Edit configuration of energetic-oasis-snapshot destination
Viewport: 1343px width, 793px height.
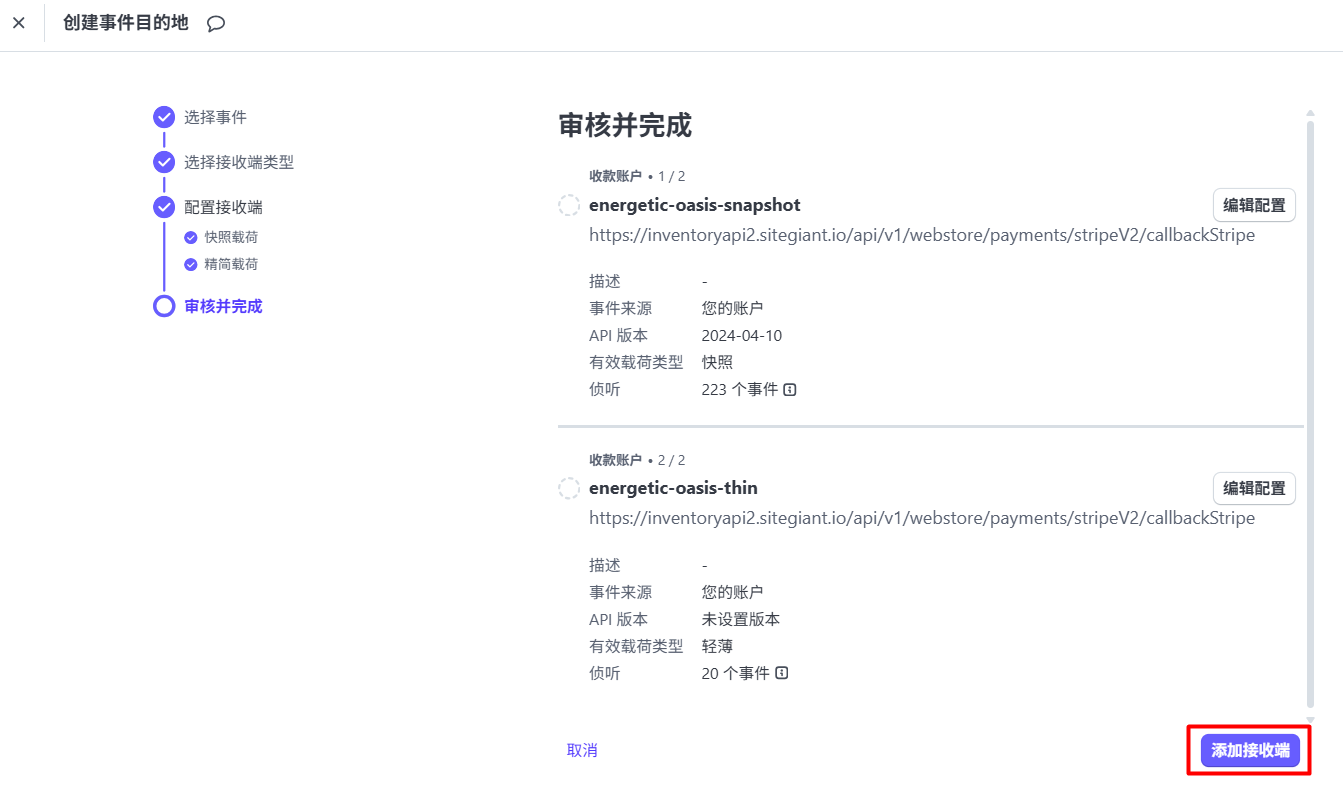1254,205
